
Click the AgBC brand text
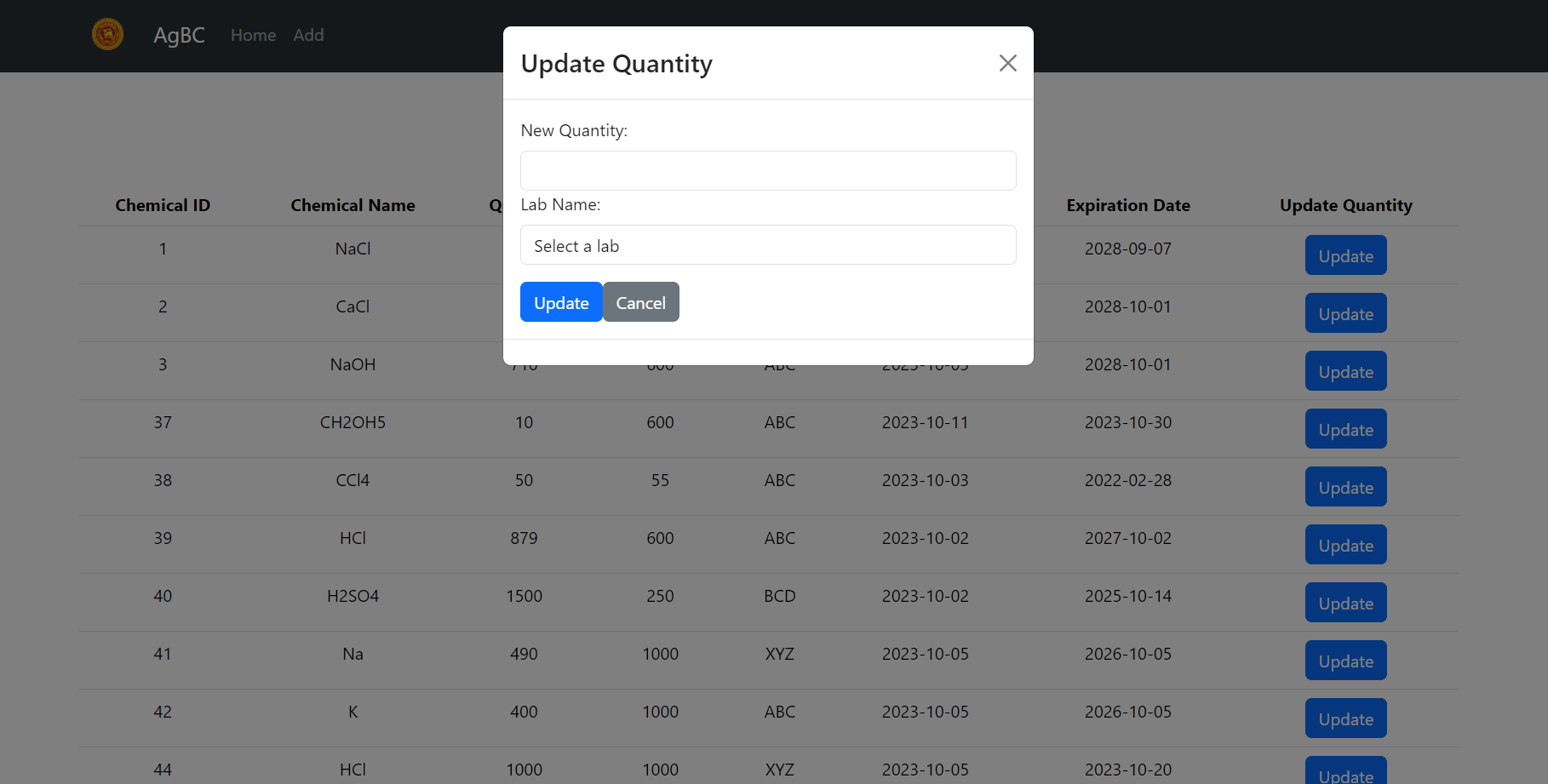pyautogui.click(x=179, y=35)
